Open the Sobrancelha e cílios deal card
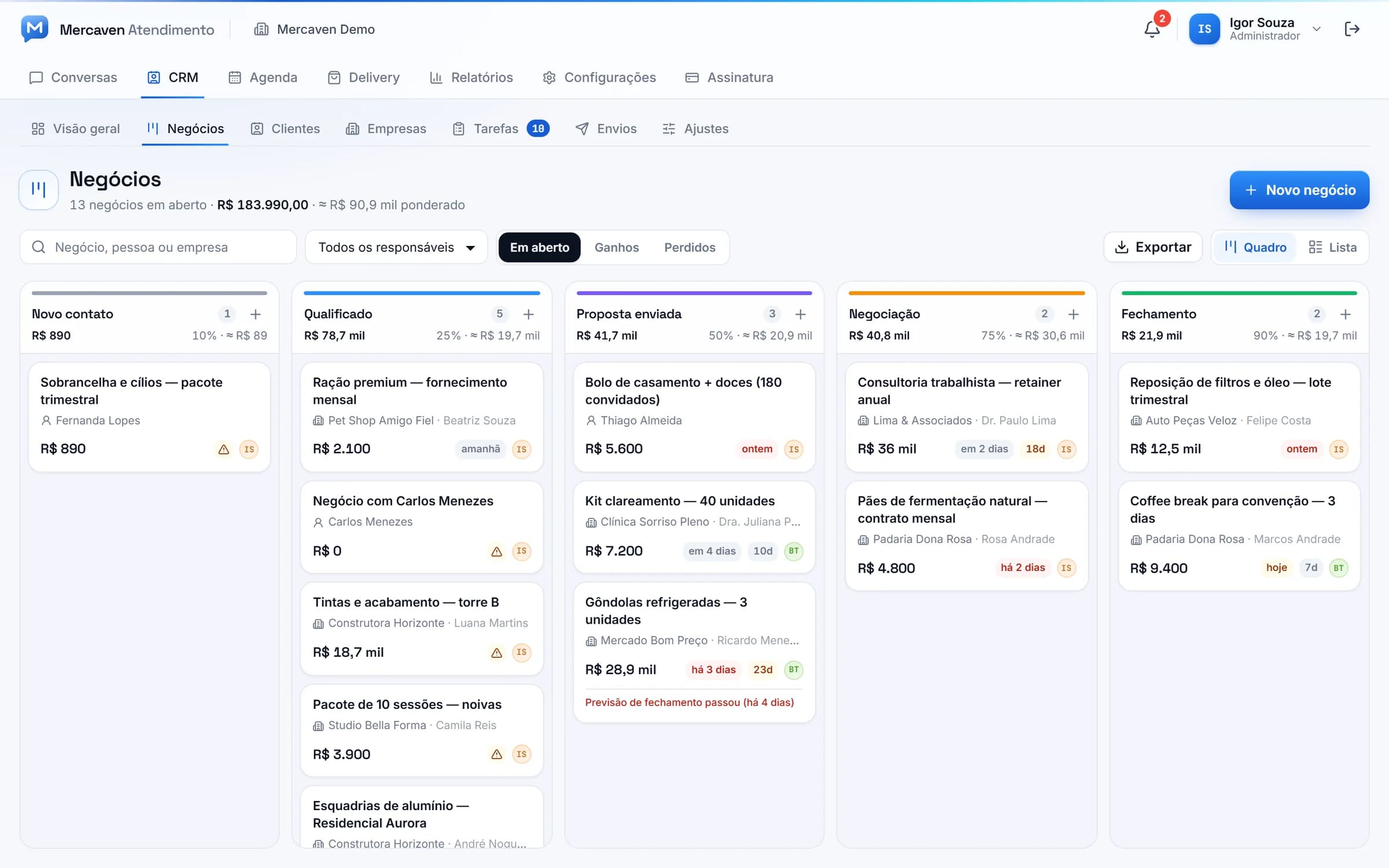The height and width of the screenshot is (868, 1389). pyautogui.click(x=149, y=417)
